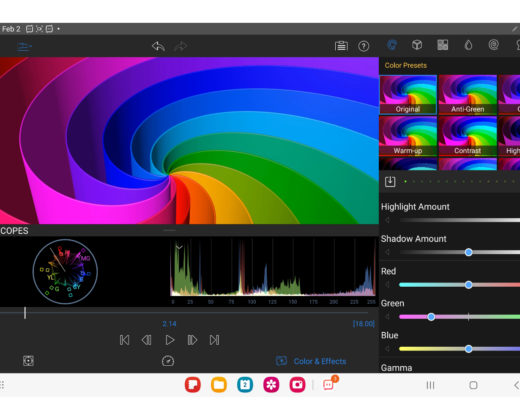The width and height of the screenshot is (520, 400).
Task: Click the timeline playhead marker
Action: 25,313
